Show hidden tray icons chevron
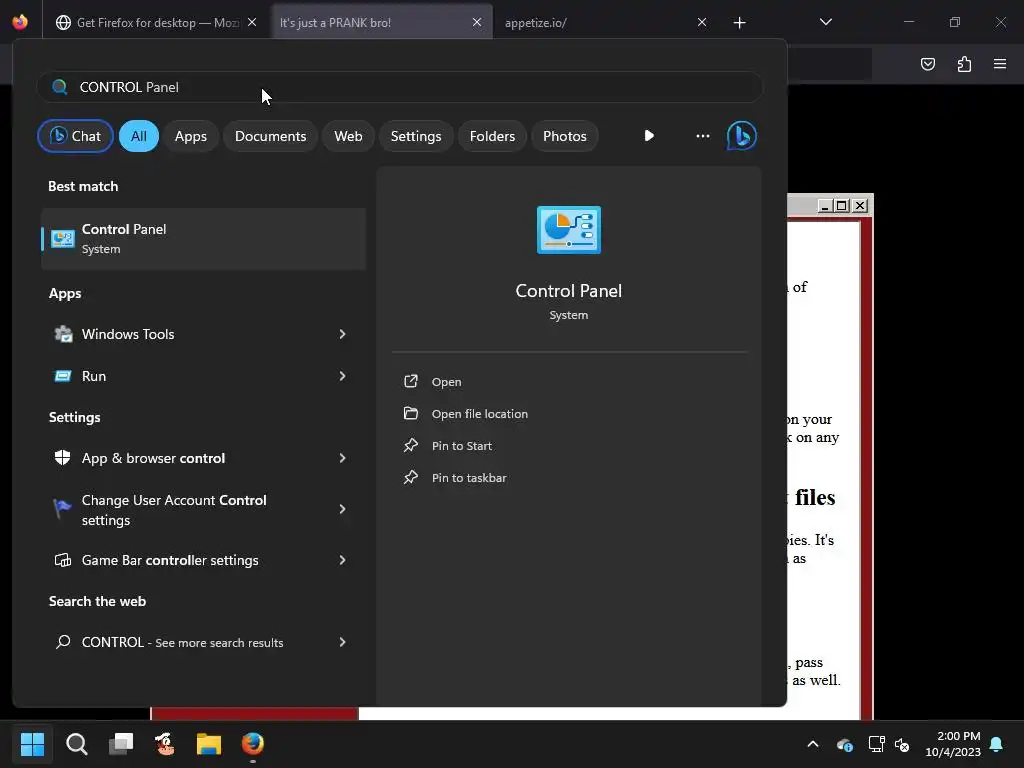This screenshot has width=1024, height=768. tap(813, 744)
